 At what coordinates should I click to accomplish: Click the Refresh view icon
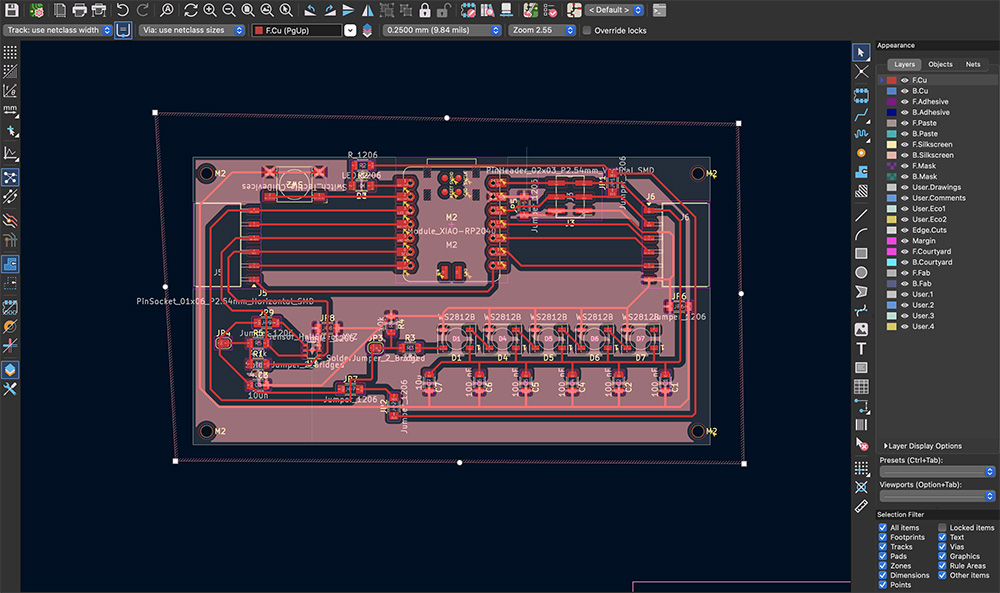[190, 10]
